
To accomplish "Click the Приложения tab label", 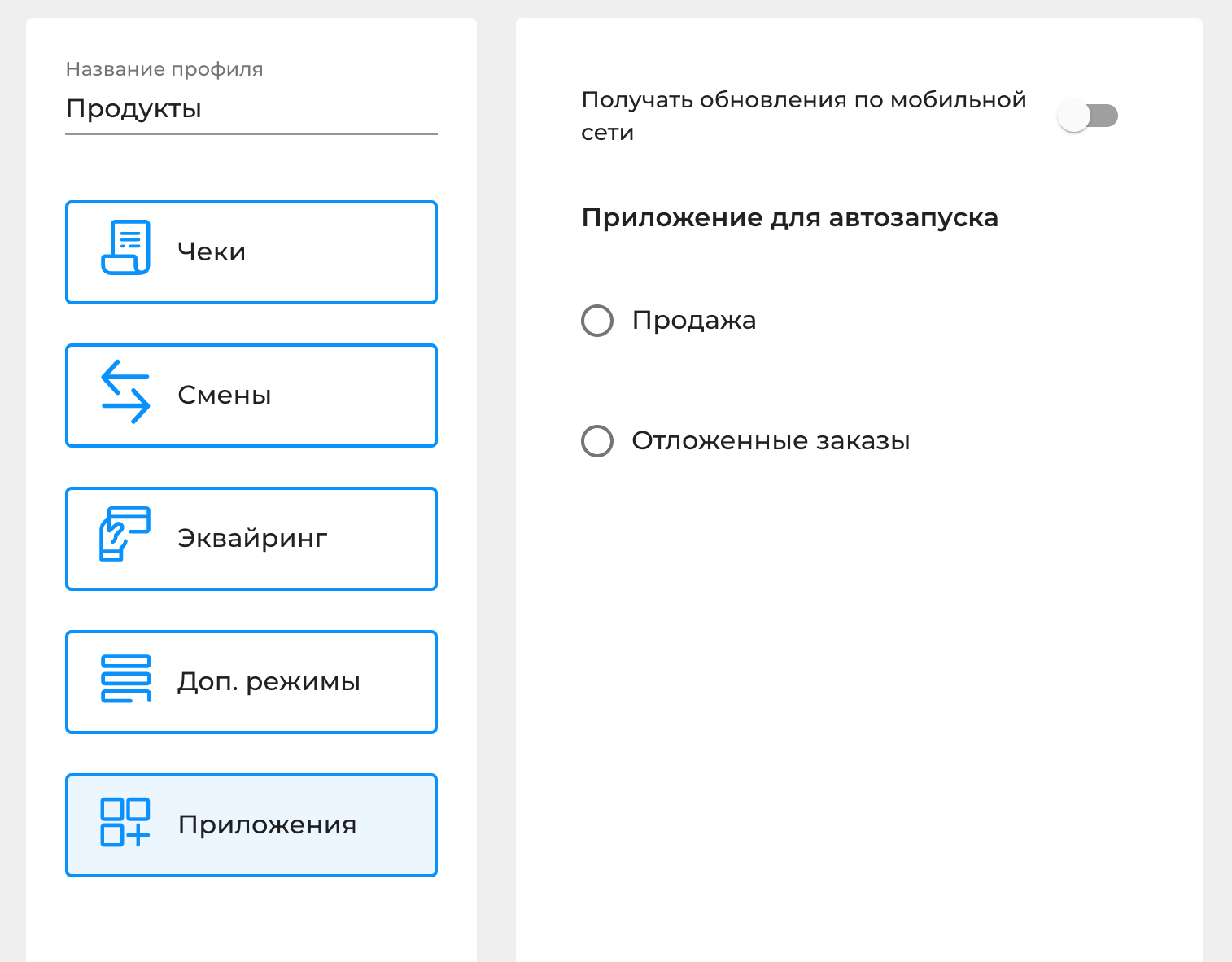I will [x=267, y=824].
